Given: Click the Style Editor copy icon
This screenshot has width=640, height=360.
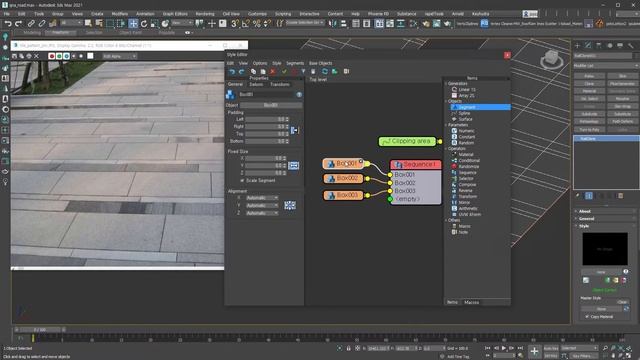Looking at the screenshot, I should coord(253,71).
